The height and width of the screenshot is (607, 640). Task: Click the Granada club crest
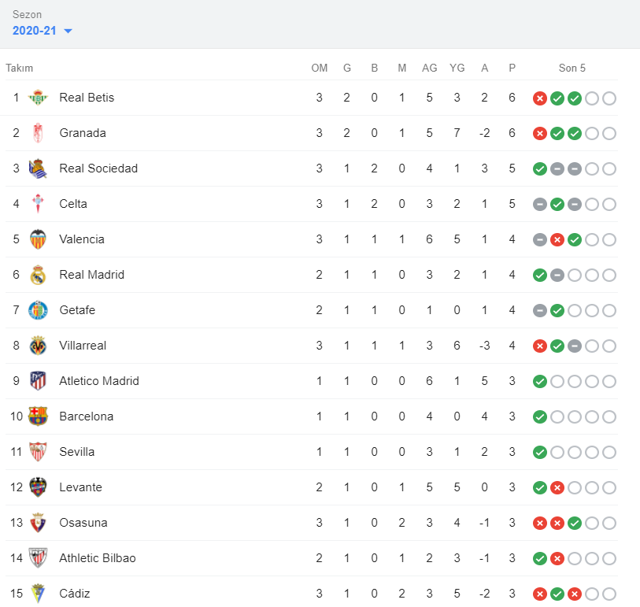point(38,133)
